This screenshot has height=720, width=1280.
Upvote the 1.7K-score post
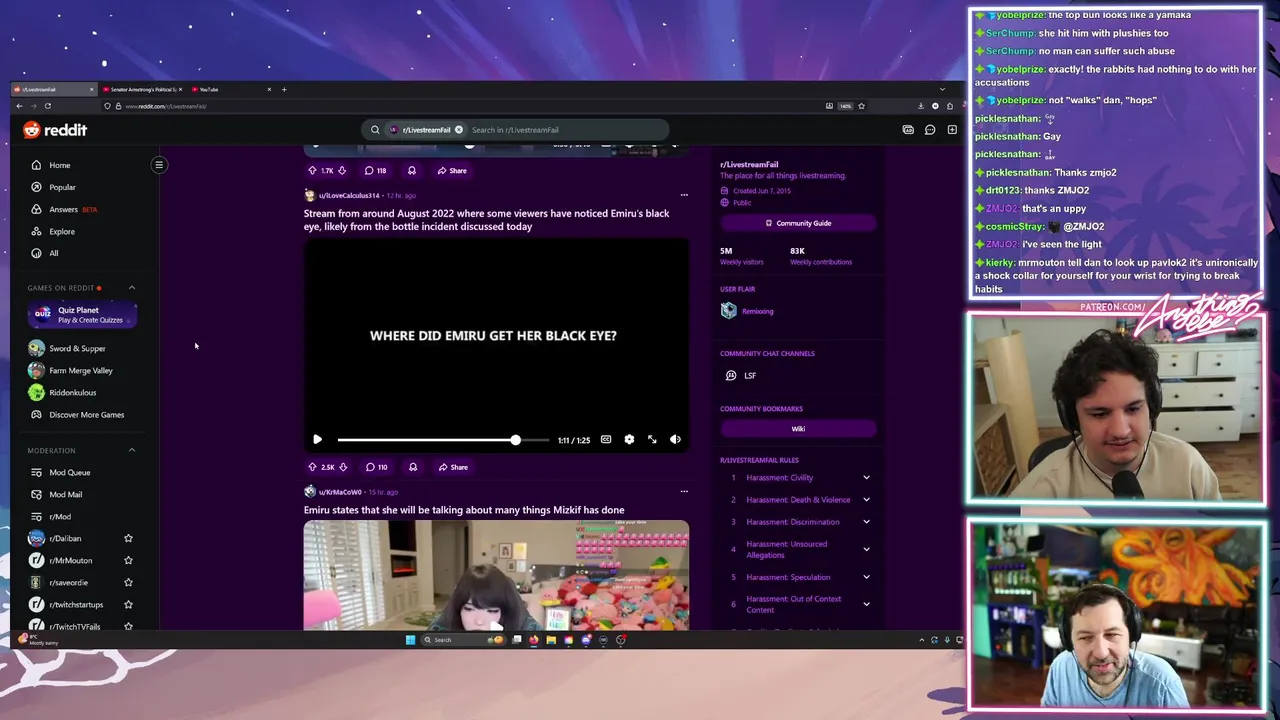pyautogui.click(x=313, y=171)
